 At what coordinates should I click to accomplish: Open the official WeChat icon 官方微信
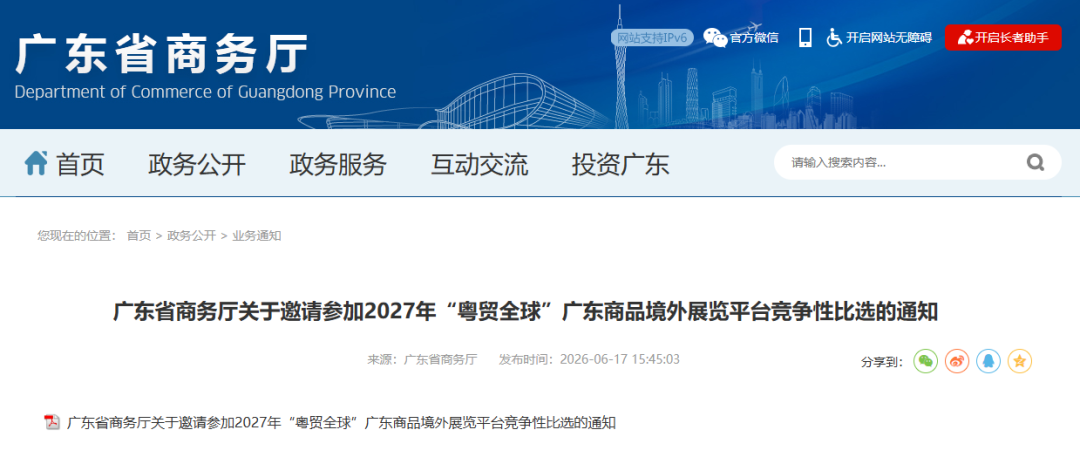tap(715, 37)
